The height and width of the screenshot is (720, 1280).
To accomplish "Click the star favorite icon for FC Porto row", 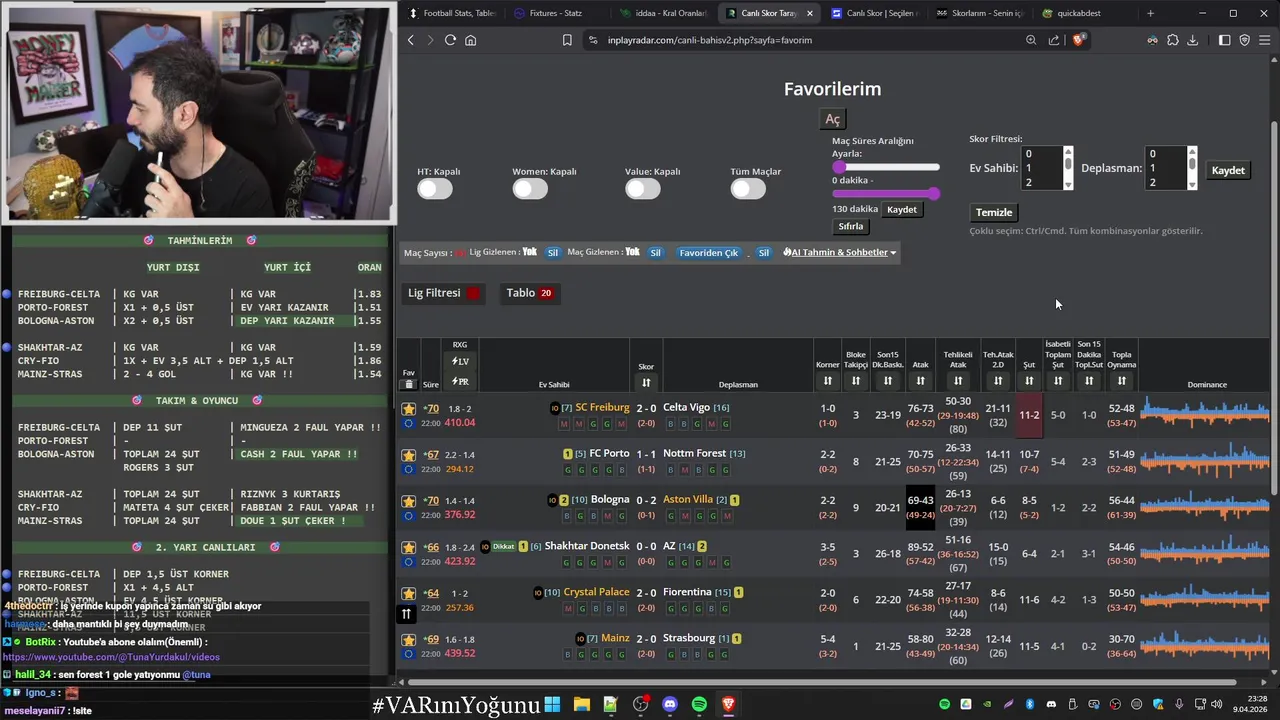I will pos(408,455).
